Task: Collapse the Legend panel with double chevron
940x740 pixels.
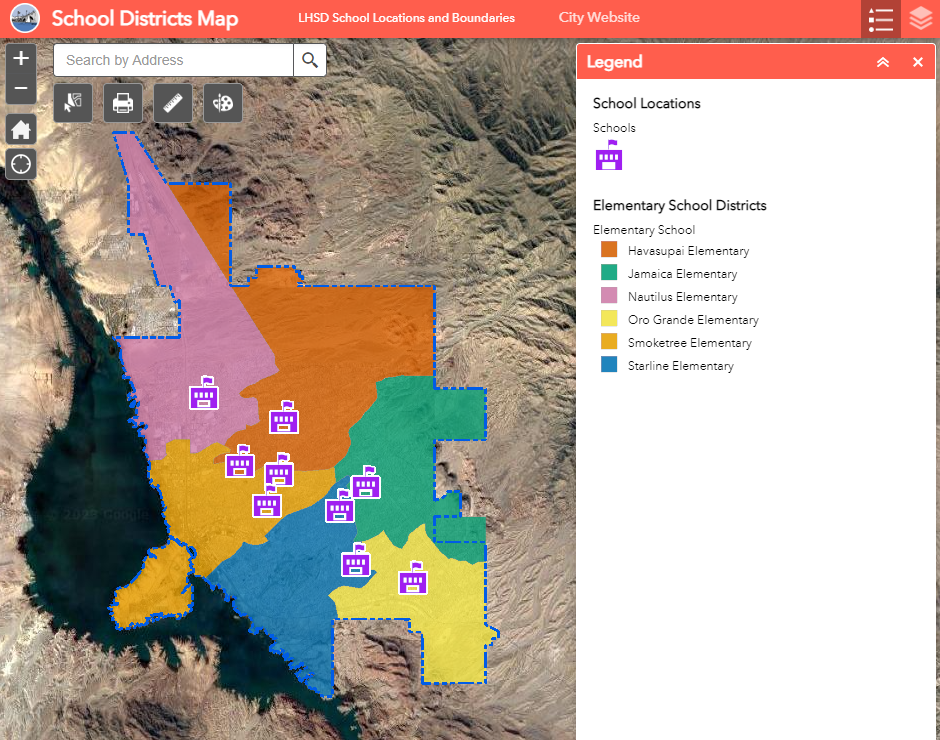Action: (882, 62)
